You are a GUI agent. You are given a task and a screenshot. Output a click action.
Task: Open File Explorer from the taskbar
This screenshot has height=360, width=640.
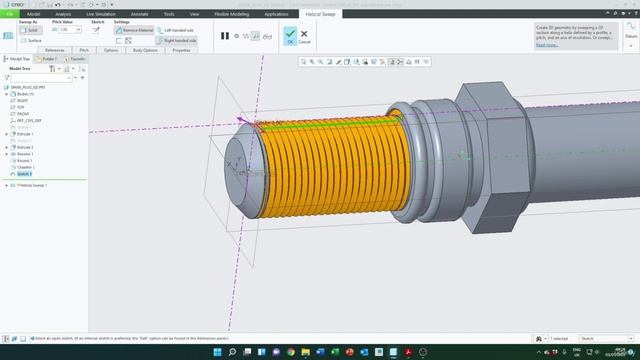point(305,352)
